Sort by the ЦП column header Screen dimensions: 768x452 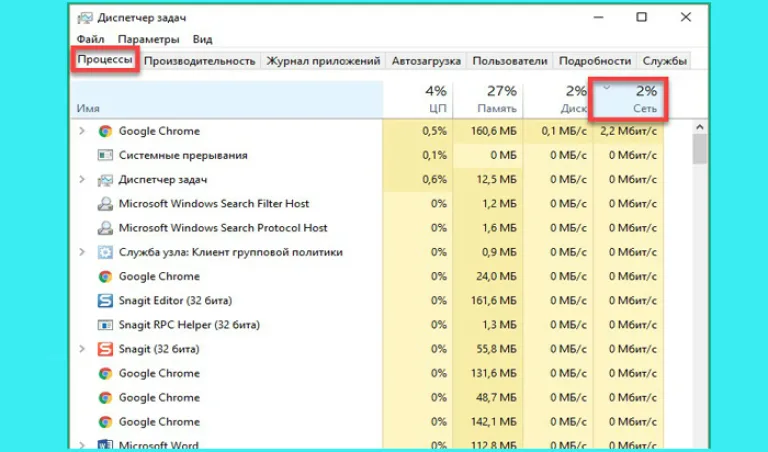pyautogui.click(x=417, y=99)
